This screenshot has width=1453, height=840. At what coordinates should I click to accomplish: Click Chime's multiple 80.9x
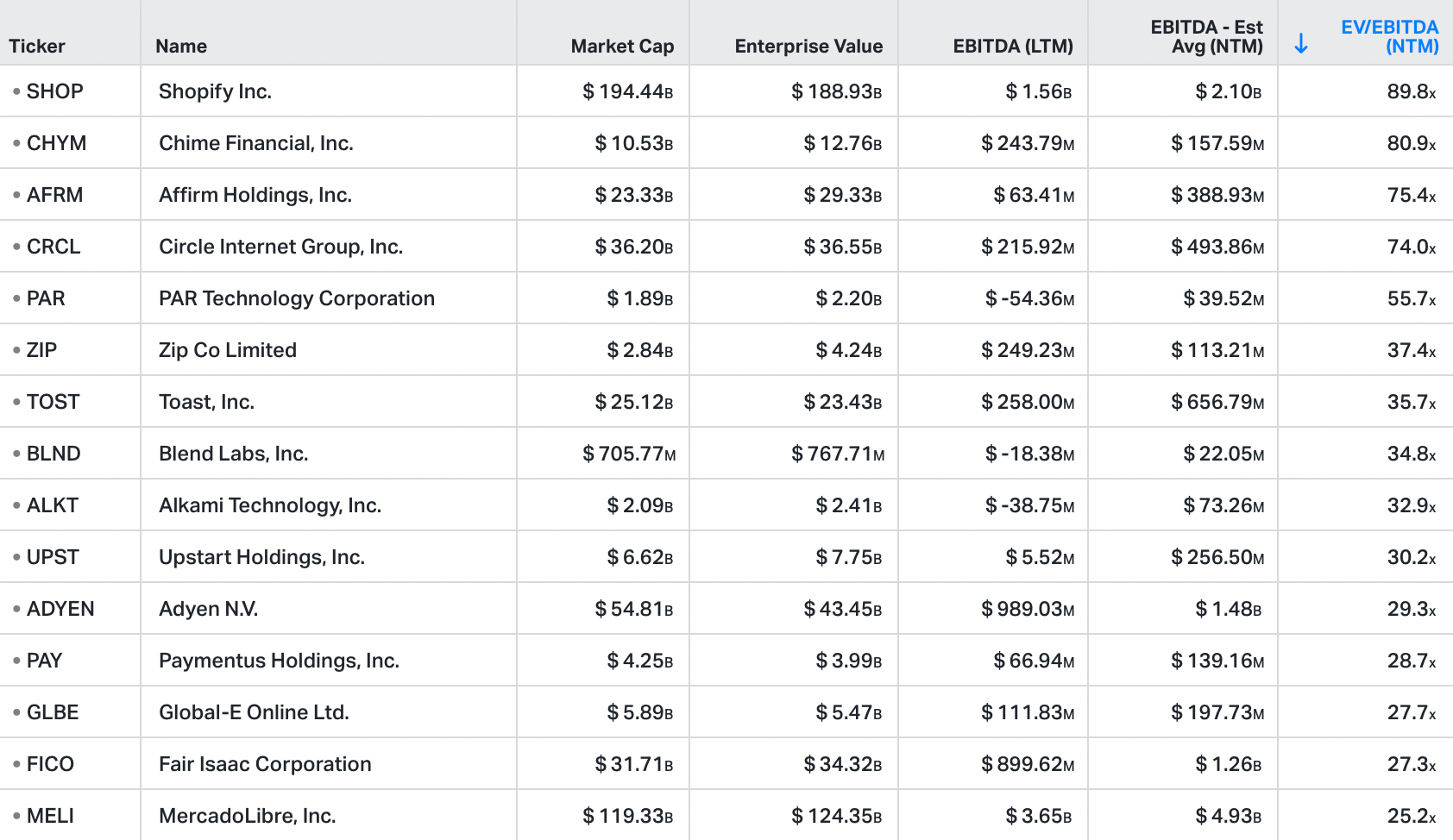click(x=1412, y=143)
